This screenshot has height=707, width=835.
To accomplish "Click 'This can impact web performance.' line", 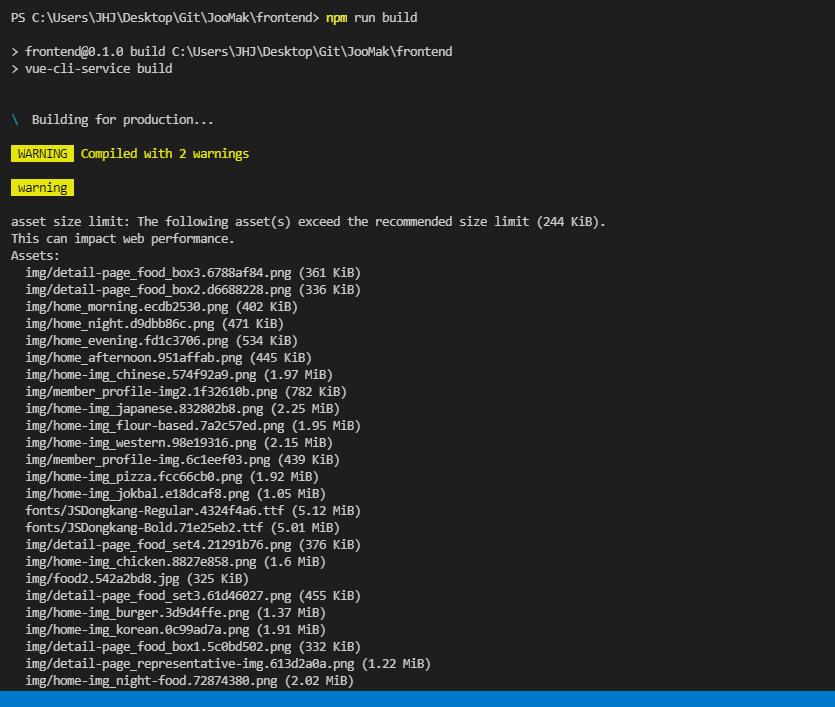I will tap(122, 239).
